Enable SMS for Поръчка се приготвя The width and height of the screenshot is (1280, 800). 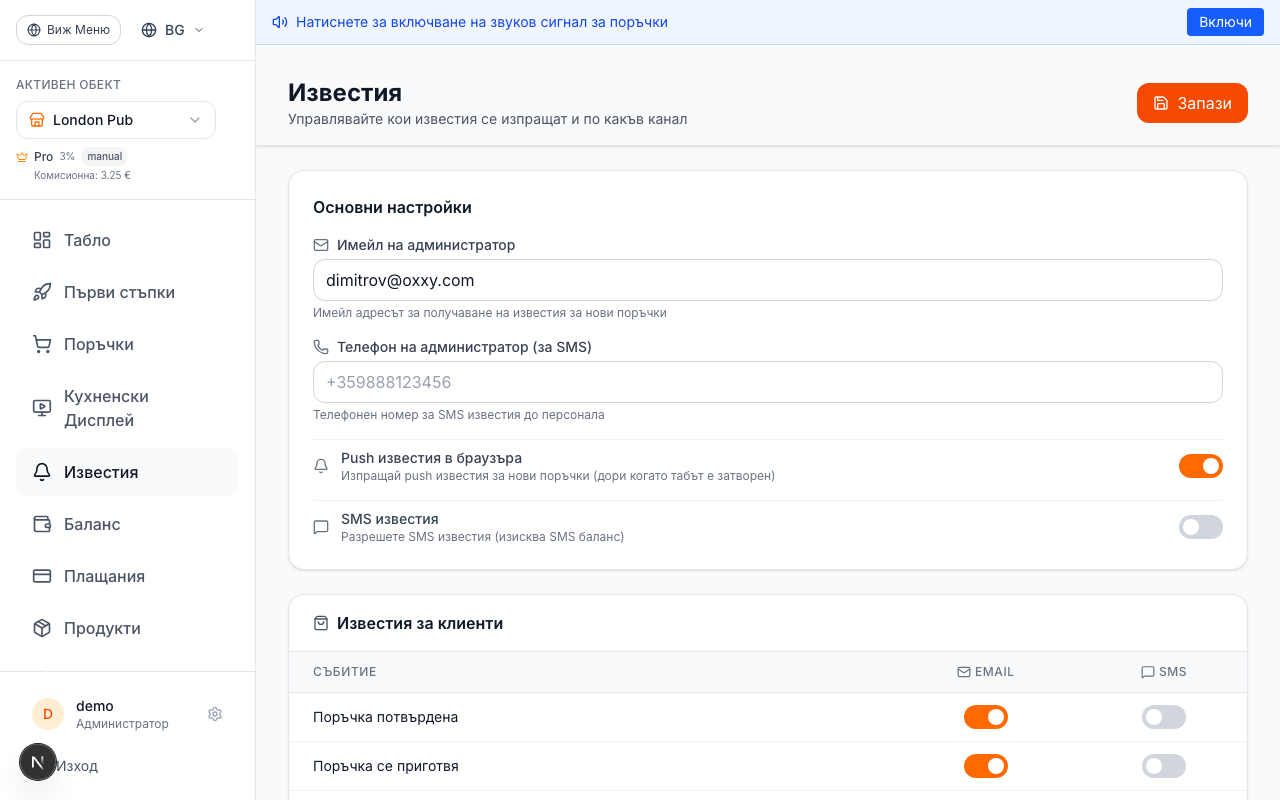[1163, 766]
